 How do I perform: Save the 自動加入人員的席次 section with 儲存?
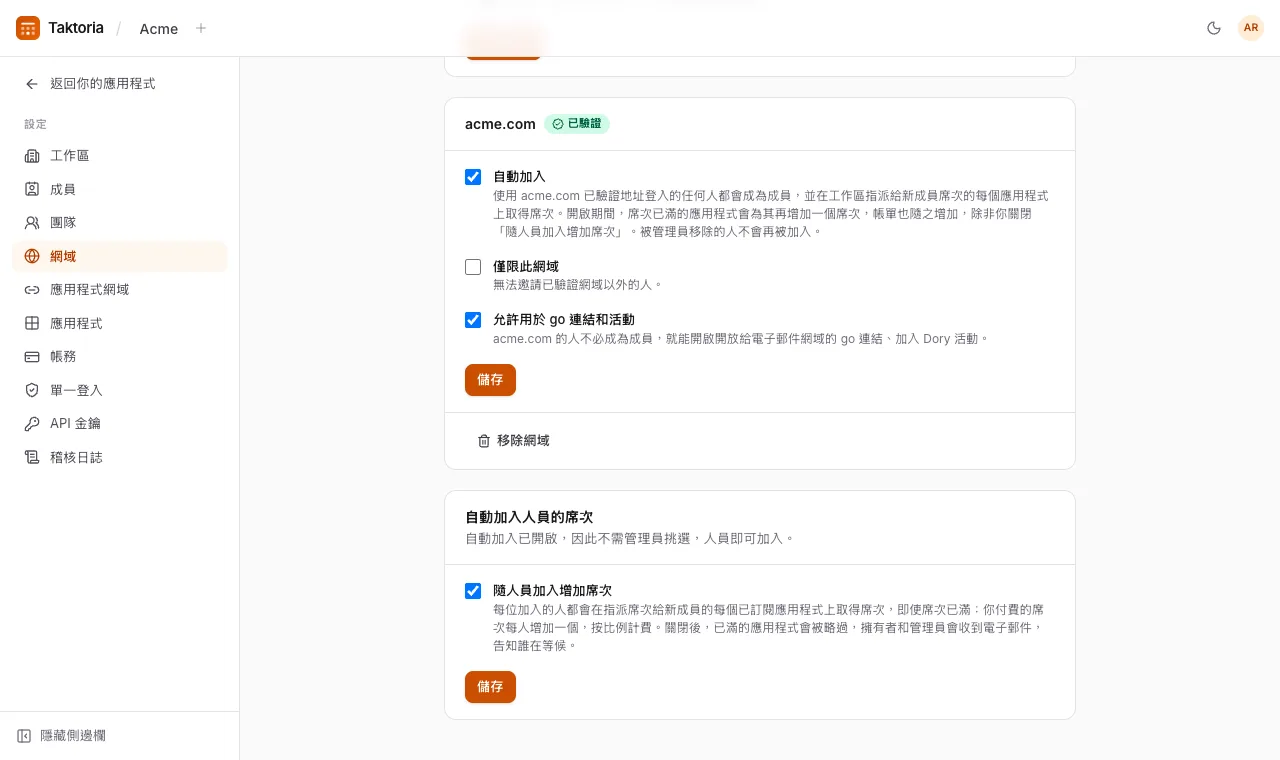[490, 687]
